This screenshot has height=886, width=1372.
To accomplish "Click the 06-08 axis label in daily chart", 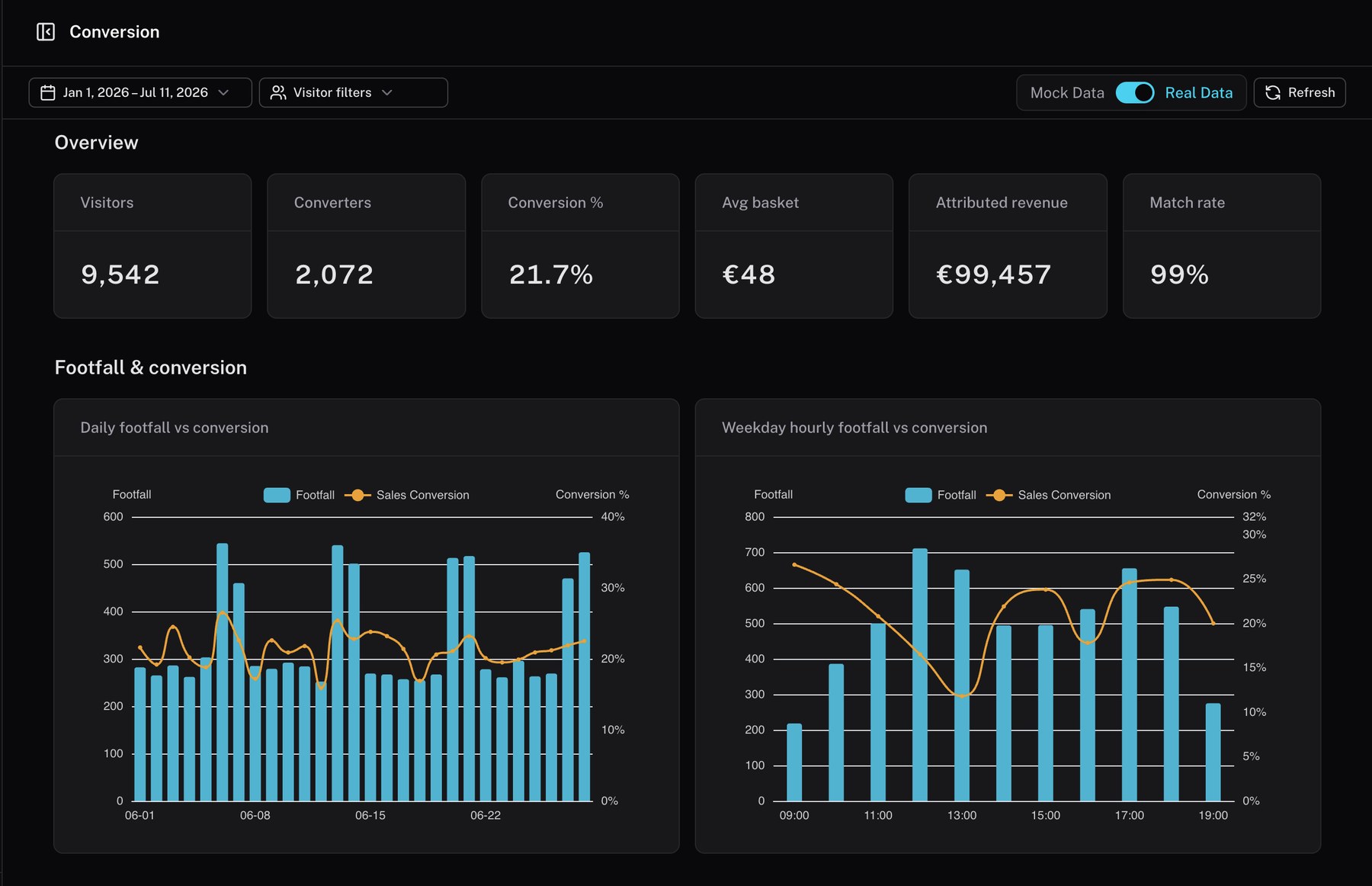I will pyautogui.click(x=255, y=815).
